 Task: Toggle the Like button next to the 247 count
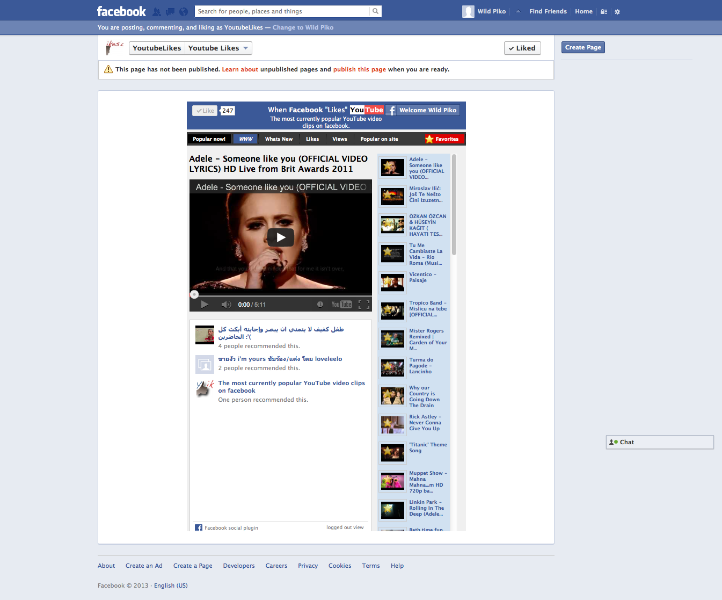click(x=204, y=111)
